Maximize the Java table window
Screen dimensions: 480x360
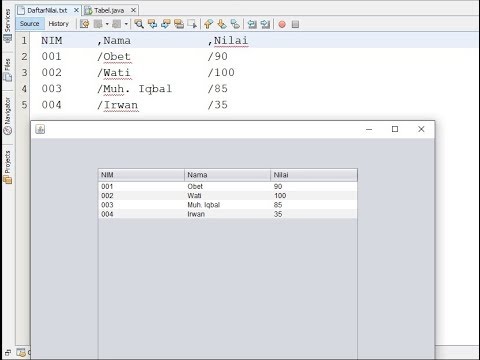395,129
